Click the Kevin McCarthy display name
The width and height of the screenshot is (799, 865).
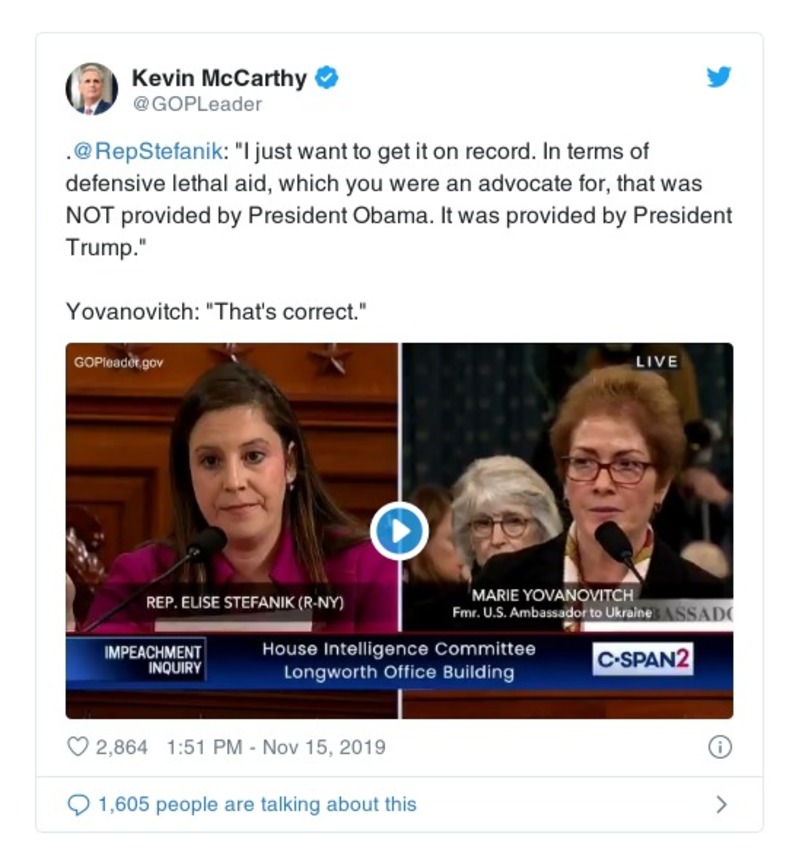coord(221,77)
